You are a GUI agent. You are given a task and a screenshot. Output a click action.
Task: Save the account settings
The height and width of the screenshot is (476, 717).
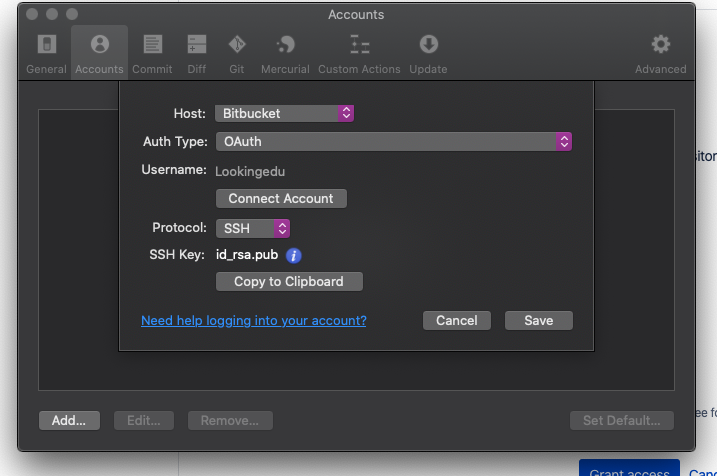(x=538, y=321)
